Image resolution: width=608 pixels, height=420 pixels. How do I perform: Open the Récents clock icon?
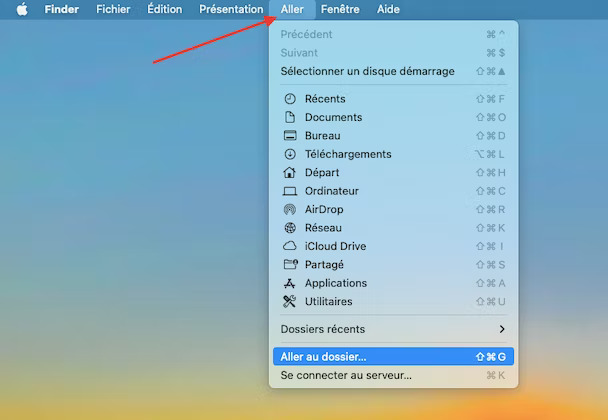click(x=290, y=99)
